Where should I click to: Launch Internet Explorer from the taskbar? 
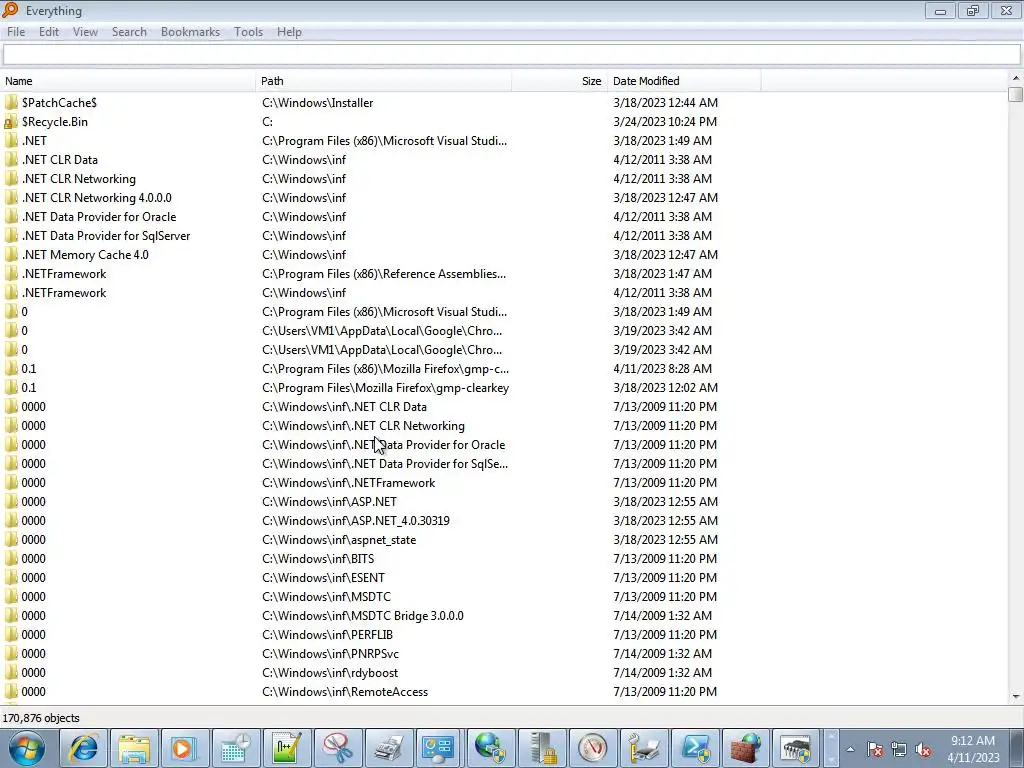tap(84, 748)
